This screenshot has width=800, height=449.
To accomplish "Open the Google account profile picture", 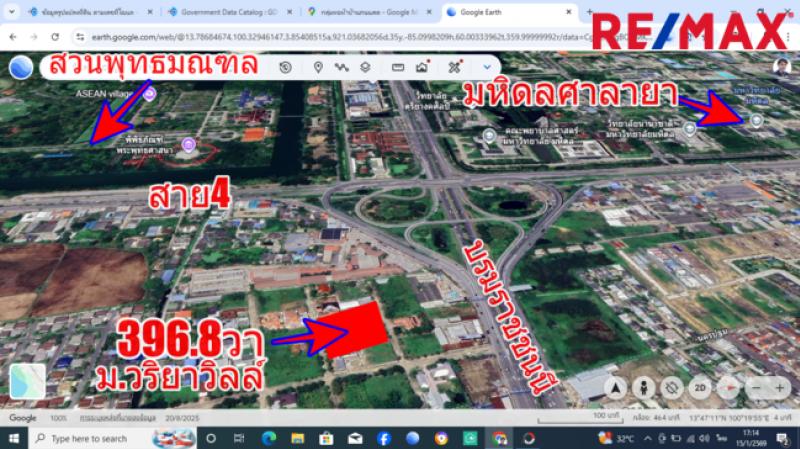I will 781,67.
